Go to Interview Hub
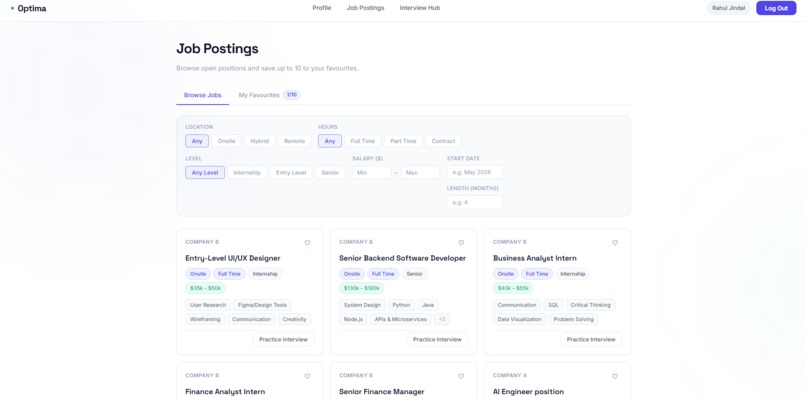This screenshot has width=806, height=398. (x=420, y=8)
